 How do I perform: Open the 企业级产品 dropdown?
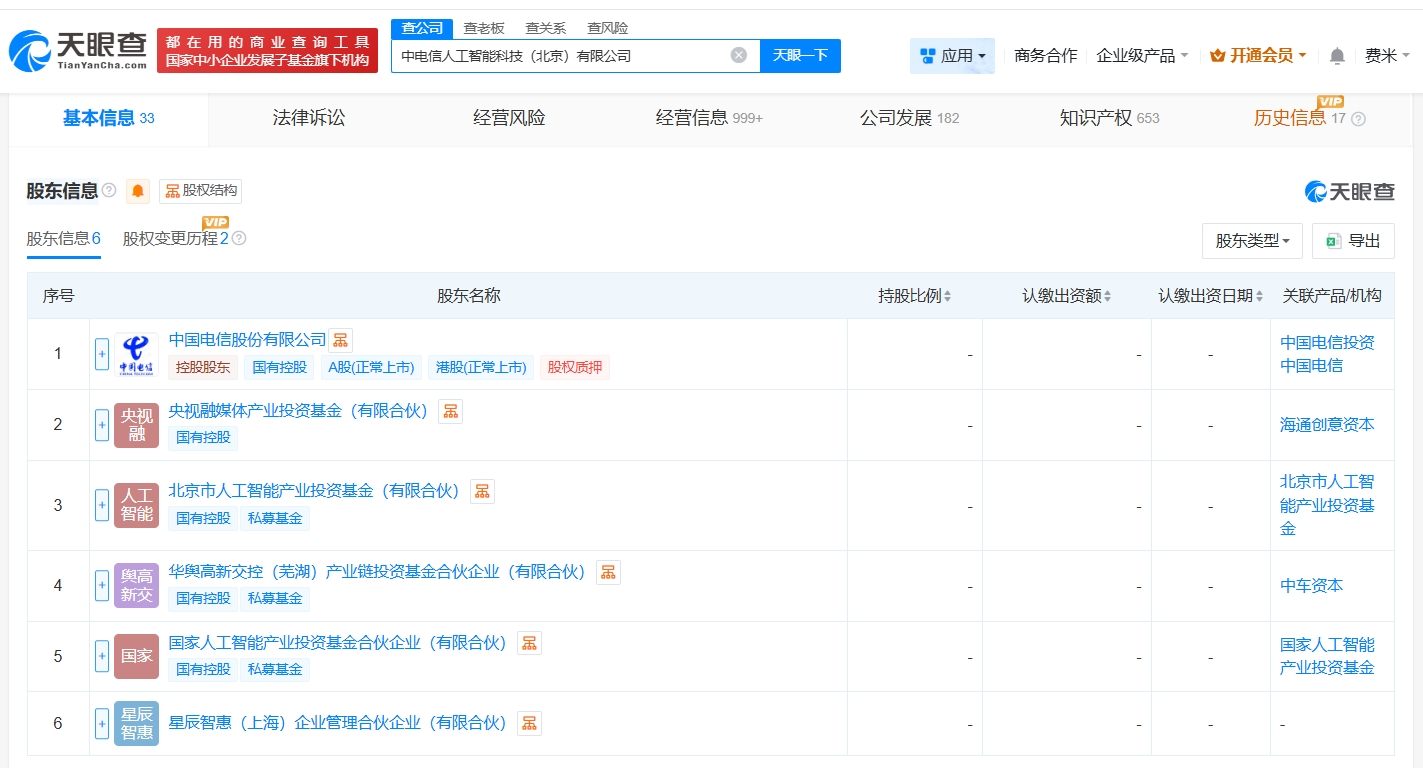point(1142,56)
